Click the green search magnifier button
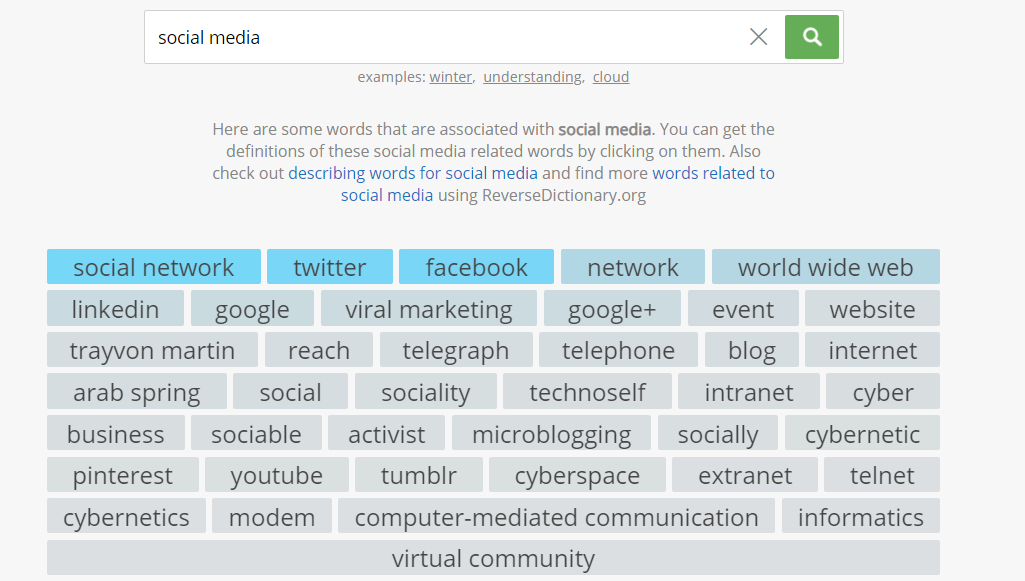 point(811,37)
